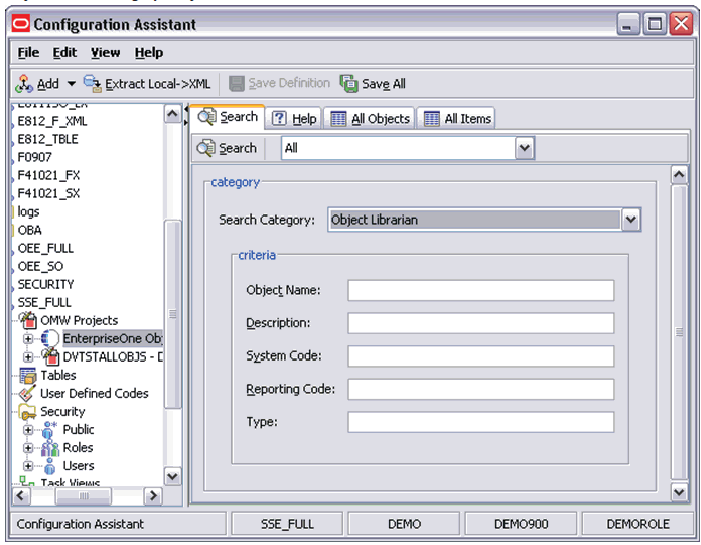The image size is (701, 545).
Task: Open the Search Category dropdown arrow
Action: click(630, 220)
